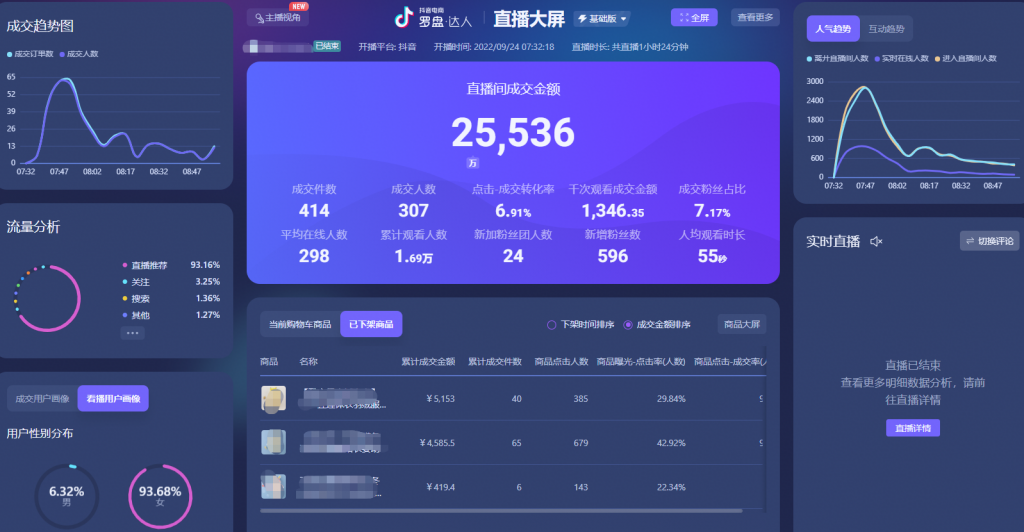Click the 查看更多 button
The height and width of the screenshot is (532, 1024).
pos(755,18)
